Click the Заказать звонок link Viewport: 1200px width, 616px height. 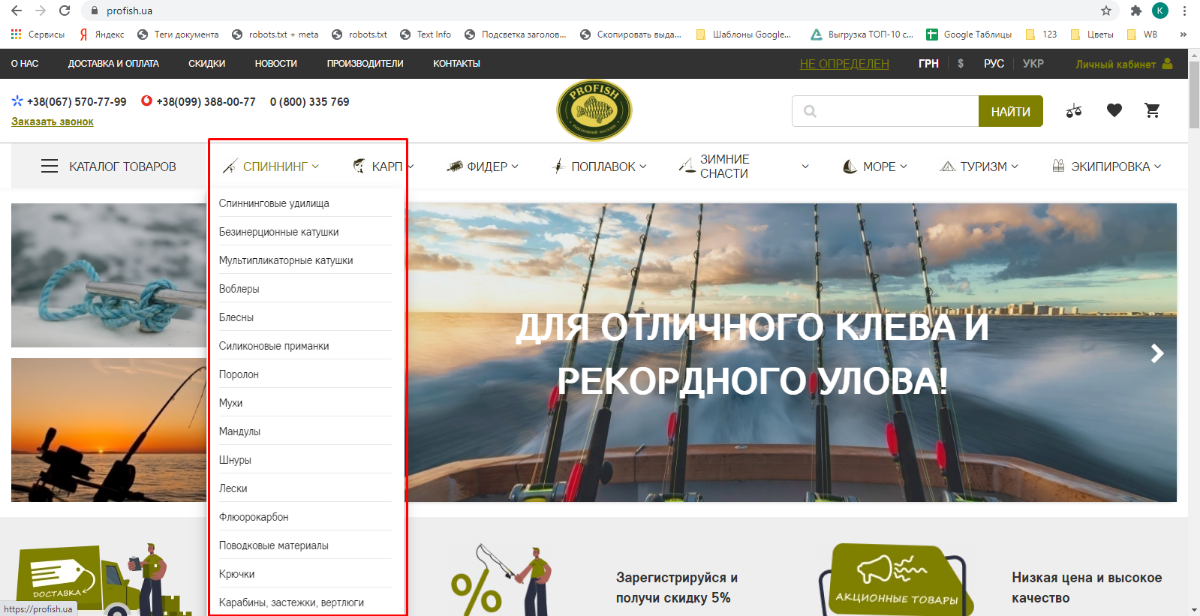(x=52, y=122)
